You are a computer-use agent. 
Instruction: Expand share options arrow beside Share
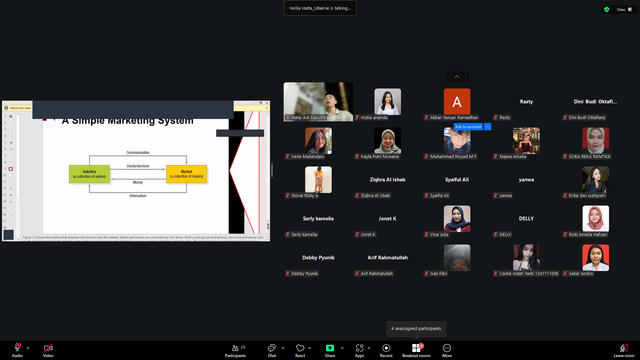click(x=342, y=348)
